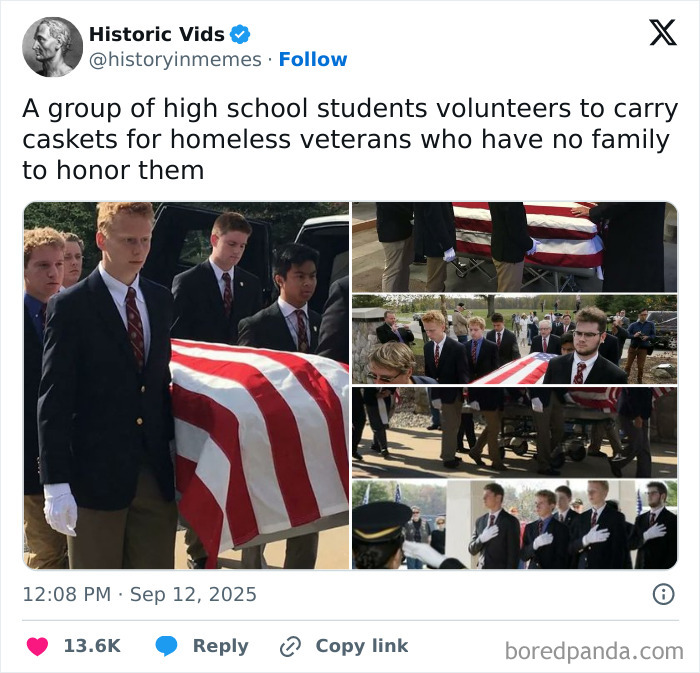Screen dimensions: 700x673
Task: Open the photo of students wheeling the casket
Action: tap(514, 432)
